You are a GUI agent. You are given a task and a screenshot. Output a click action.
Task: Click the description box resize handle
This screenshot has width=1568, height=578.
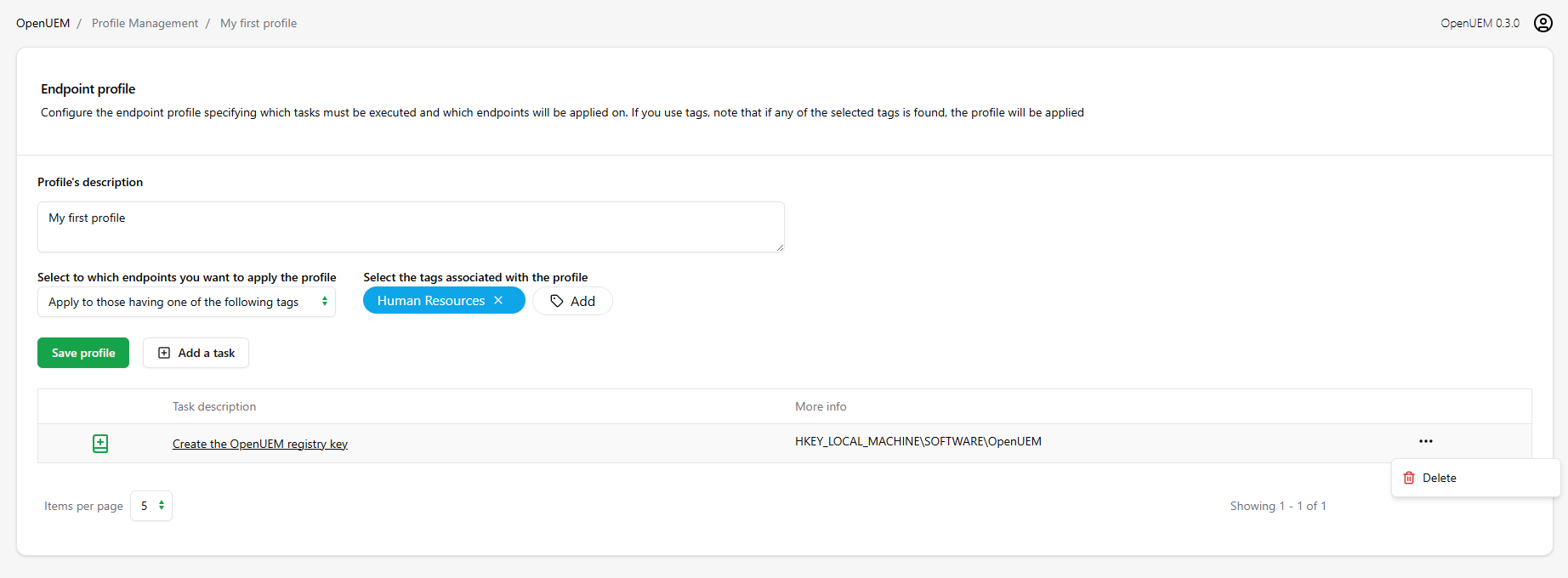(780, 247)
